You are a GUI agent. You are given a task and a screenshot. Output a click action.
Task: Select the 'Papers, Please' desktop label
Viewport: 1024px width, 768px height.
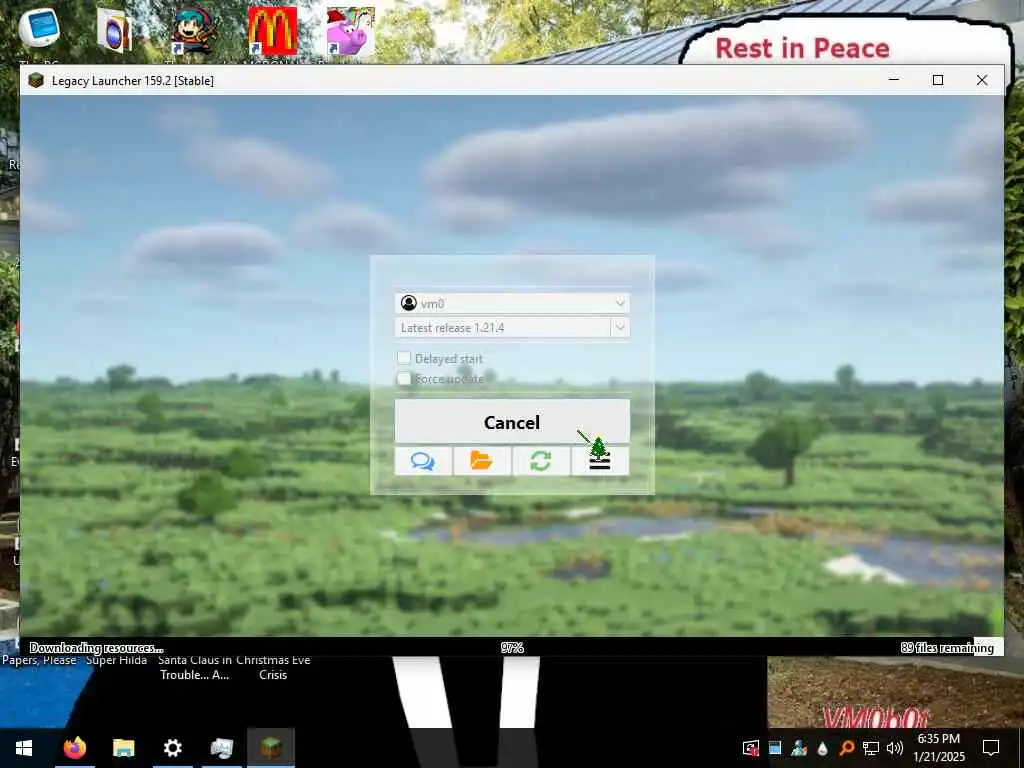point(39,661)
